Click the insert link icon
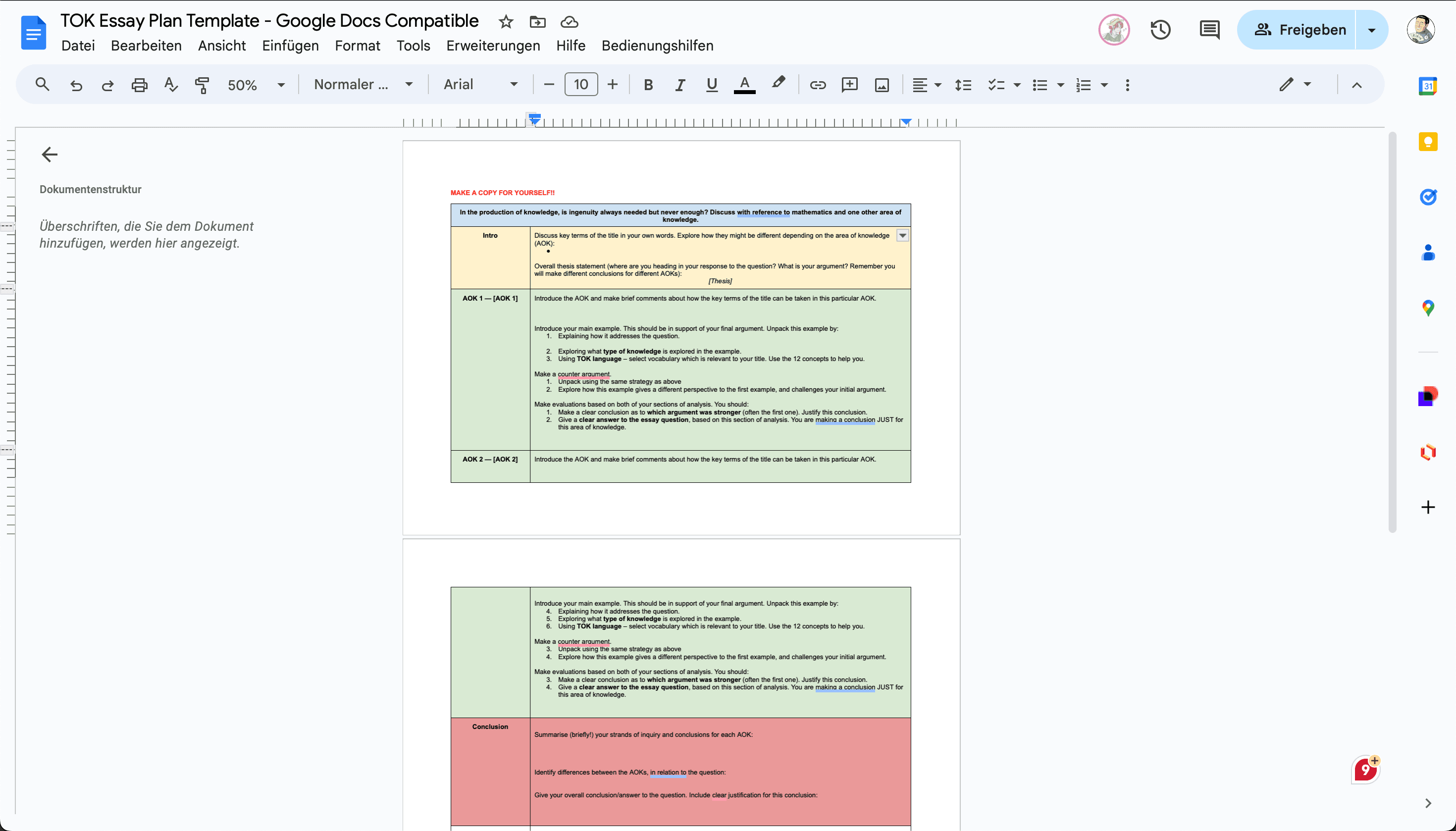The width and height of the screenshot is (1456, 831). tap(817, 85)
